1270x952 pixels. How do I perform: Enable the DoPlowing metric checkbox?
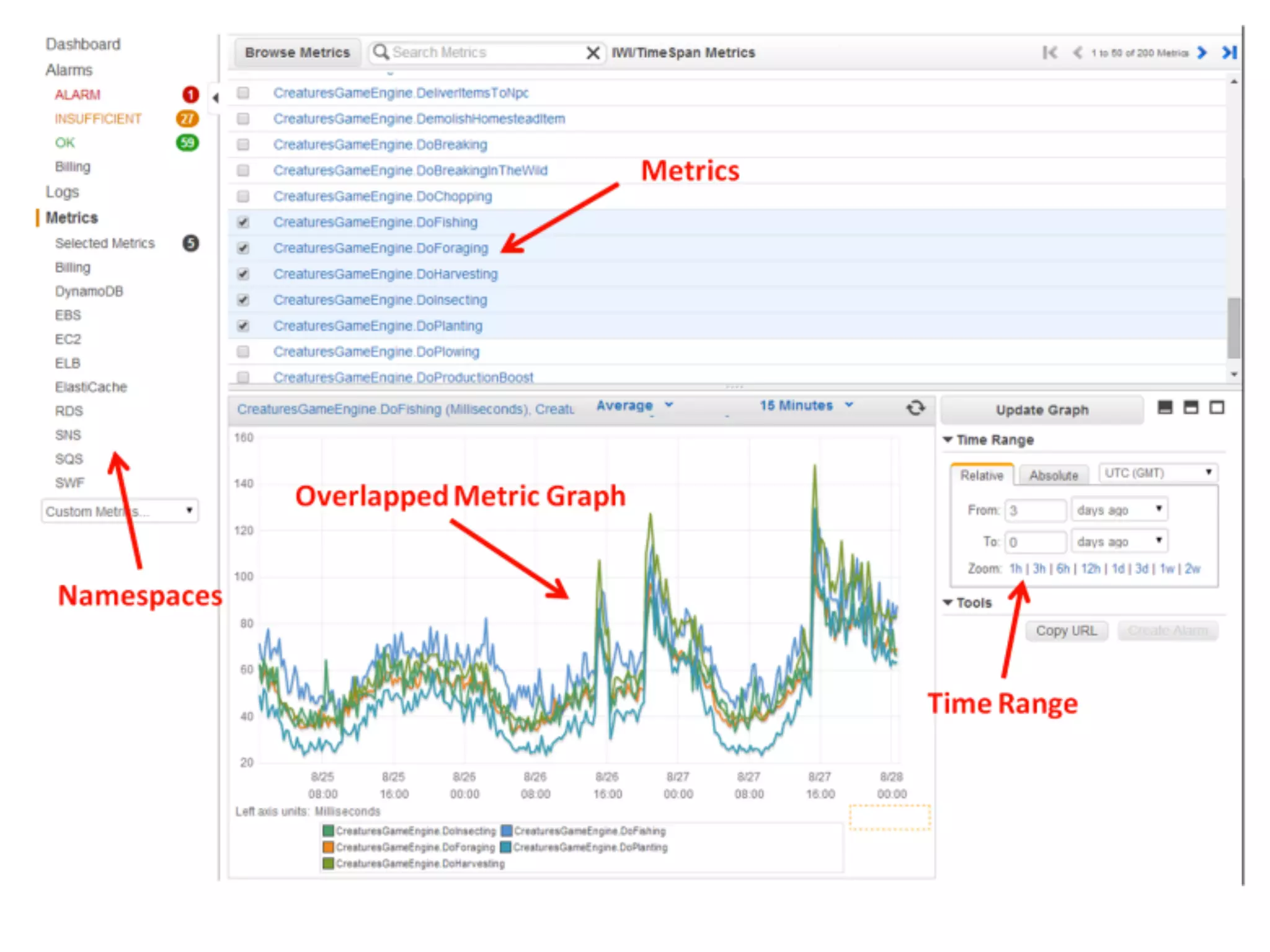coord(243,351)
